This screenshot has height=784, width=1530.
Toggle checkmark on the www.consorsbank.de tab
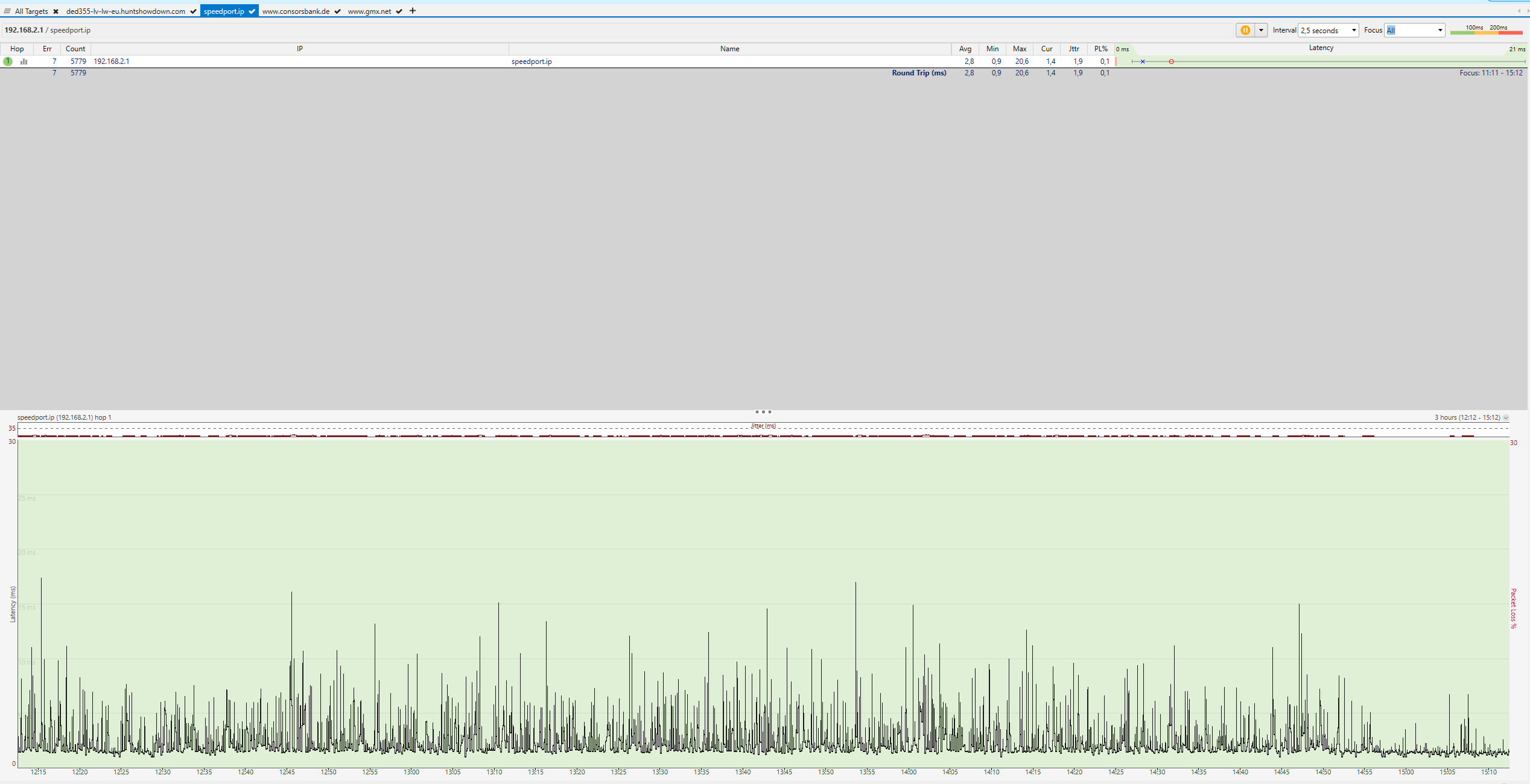(x=337, y=11)
